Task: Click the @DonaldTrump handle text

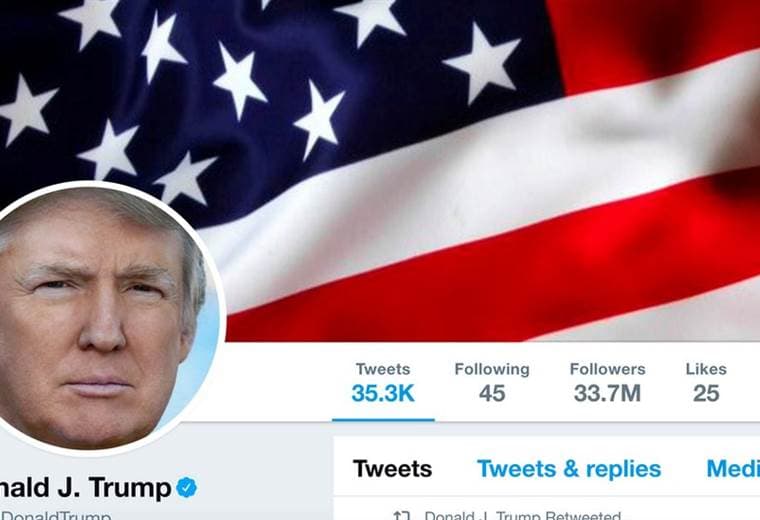Action: point(56,516)
